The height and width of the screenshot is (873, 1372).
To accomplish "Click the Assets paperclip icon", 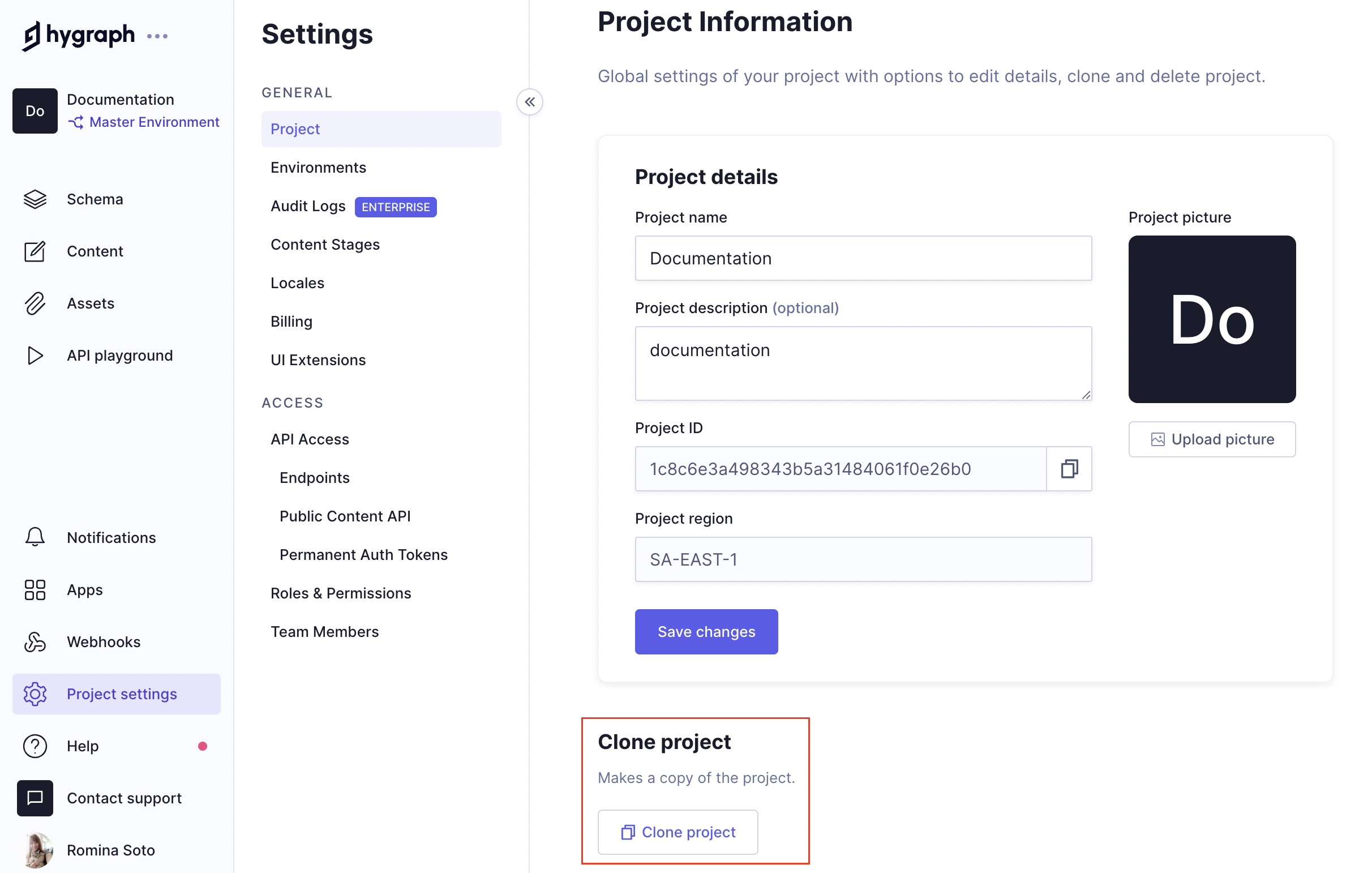I will pyautogui.click(x=35, y=303).
